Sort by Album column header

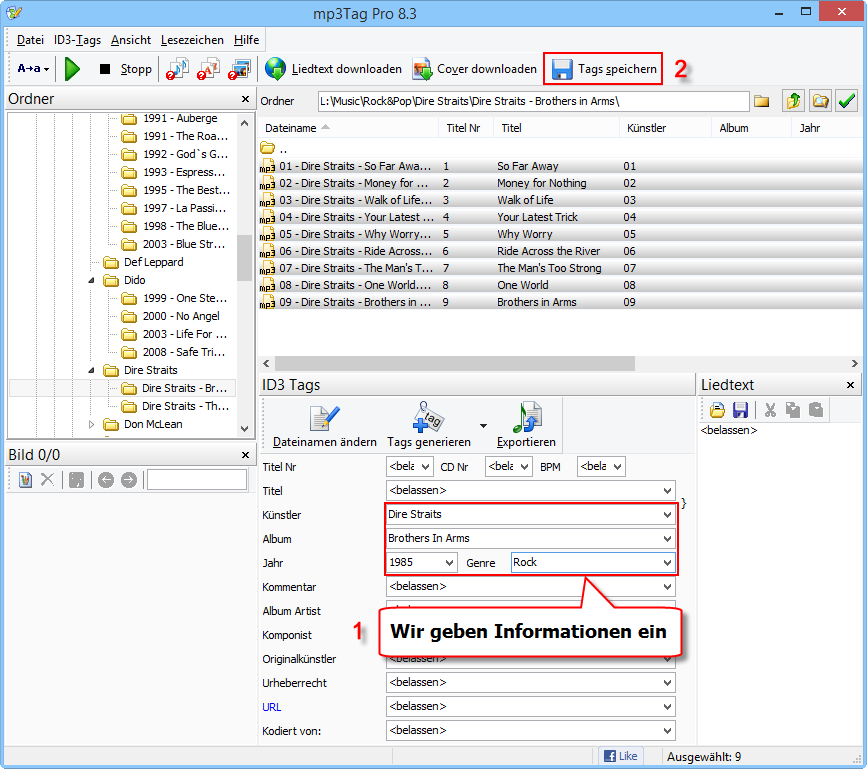pyautogui.click(x=752, y=128)
